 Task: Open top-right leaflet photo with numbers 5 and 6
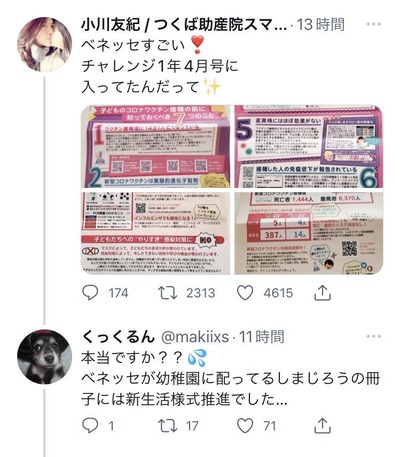pos(309,147)
